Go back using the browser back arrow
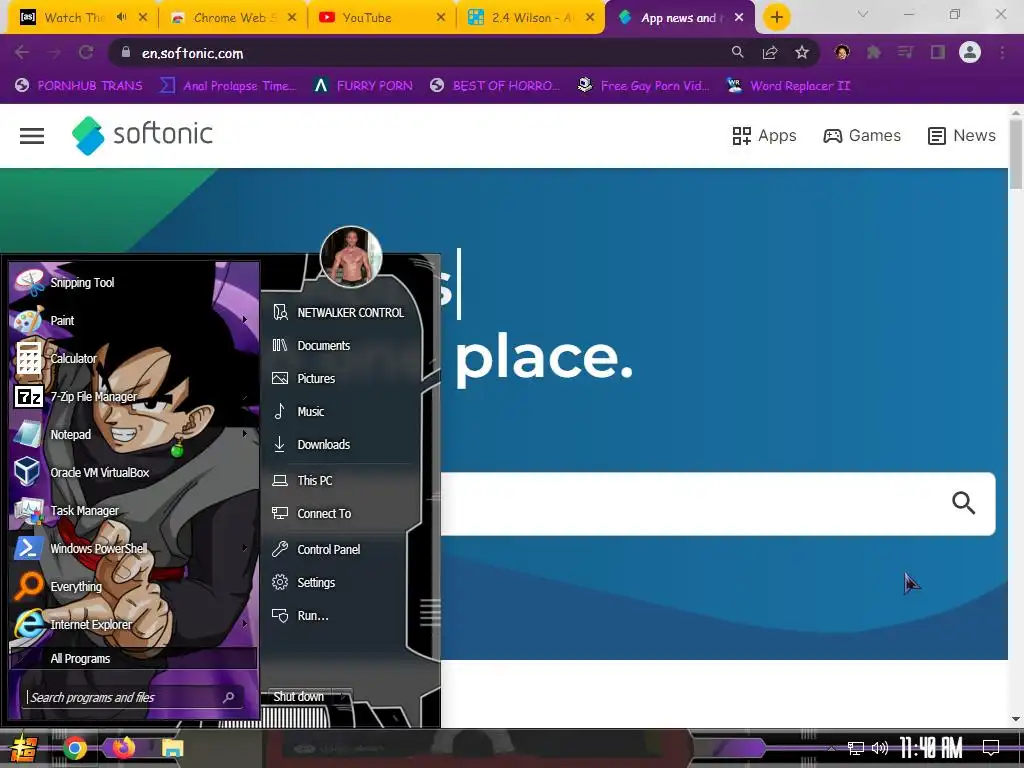Viewport: 1024px width, 768px height. pyautogui.click(x=22, y=53)
